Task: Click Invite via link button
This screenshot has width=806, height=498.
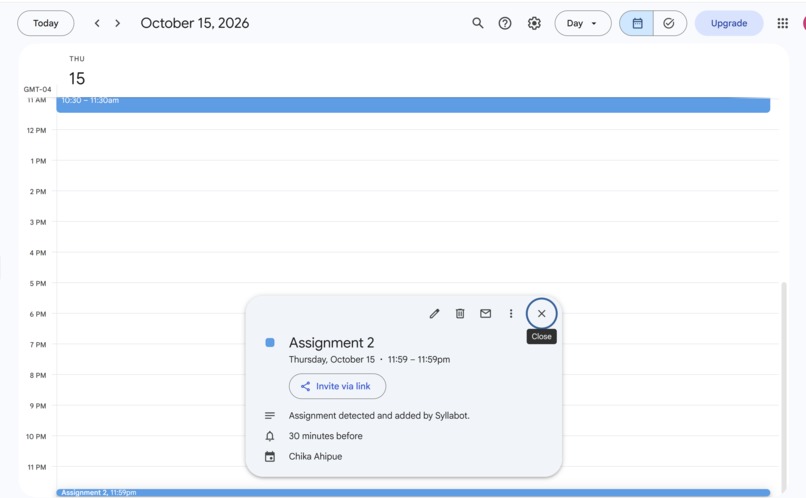Action: tap(337, 386)
